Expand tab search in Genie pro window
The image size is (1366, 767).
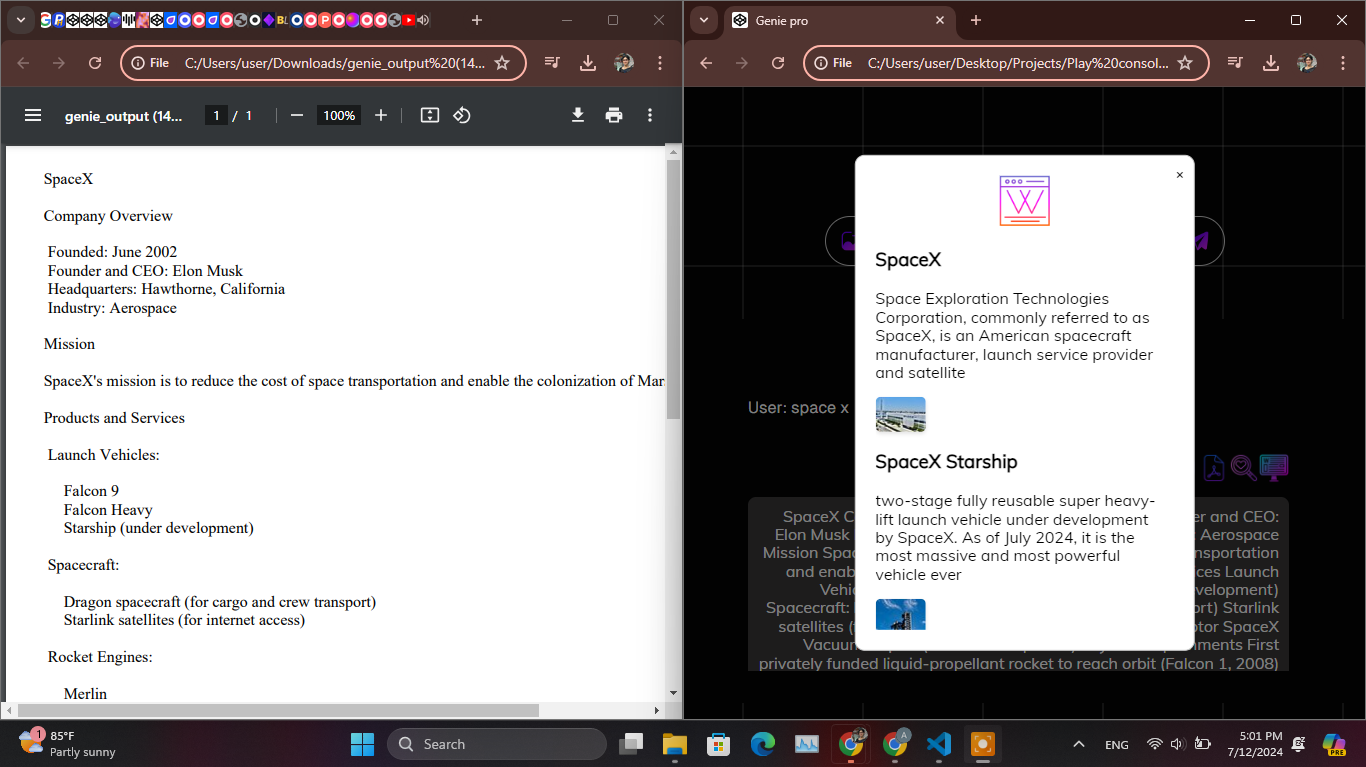704,20
